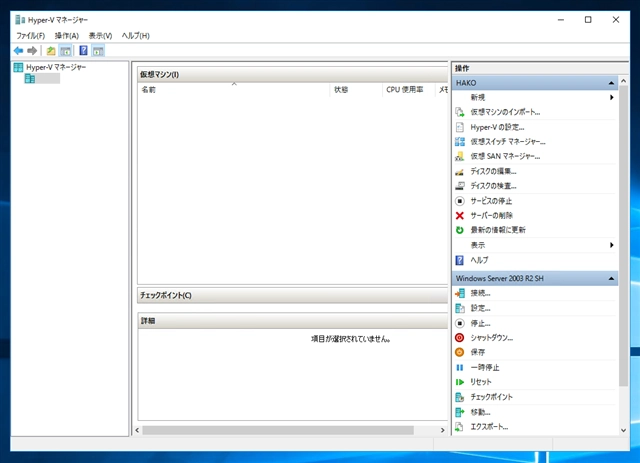640x463 pixels.
Task: Click the チェックポイント icon in the action pane
Action: 460,397
